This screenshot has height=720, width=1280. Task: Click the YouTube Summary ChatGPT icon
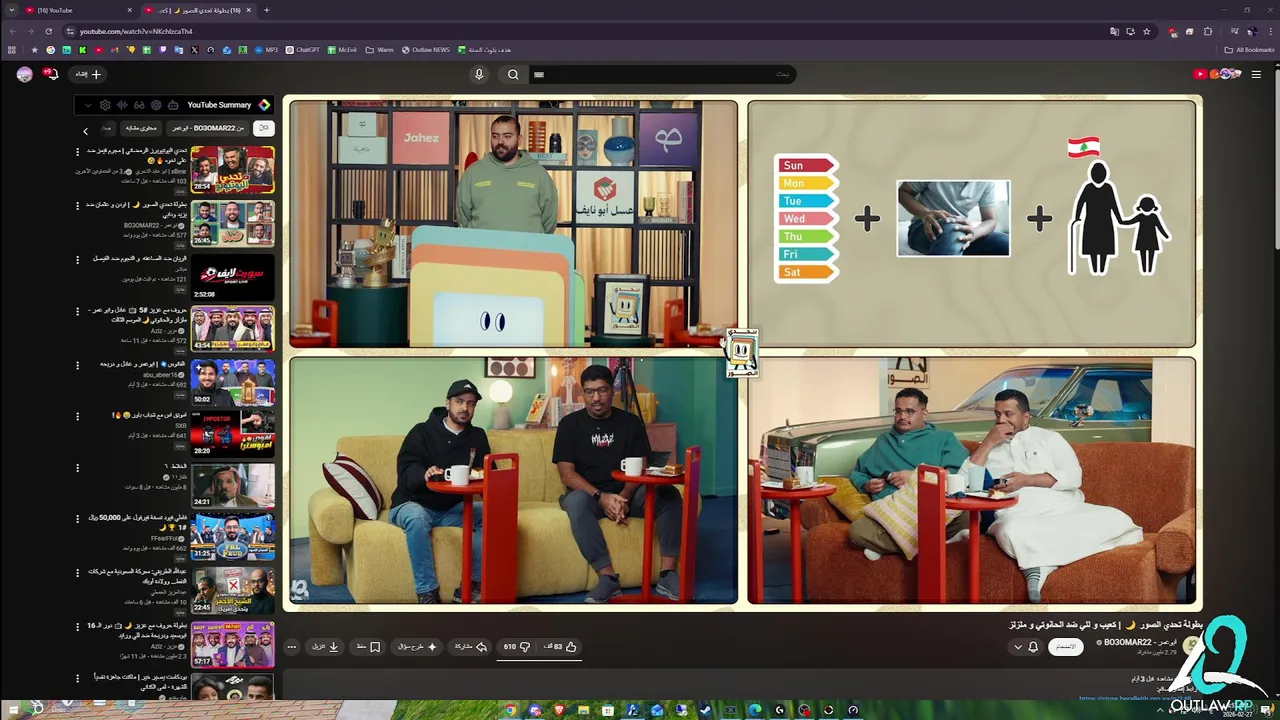tap(156, 105)
